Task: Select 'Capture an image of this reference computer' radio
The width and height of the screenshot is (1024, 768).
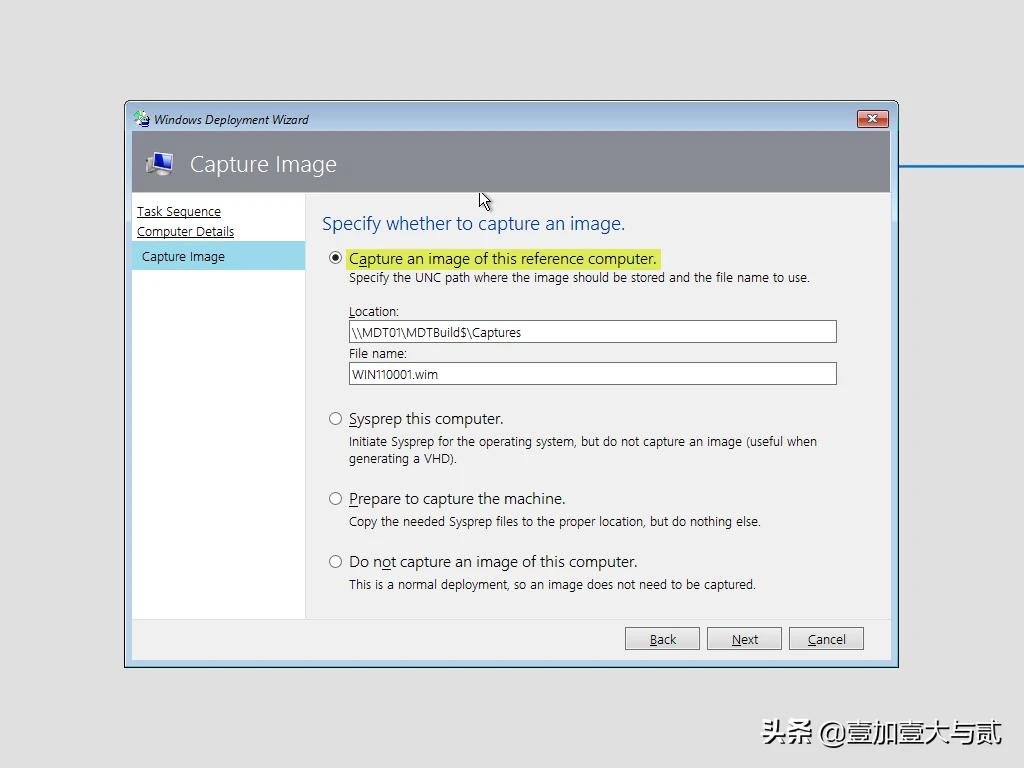Action: coord(335,258)
